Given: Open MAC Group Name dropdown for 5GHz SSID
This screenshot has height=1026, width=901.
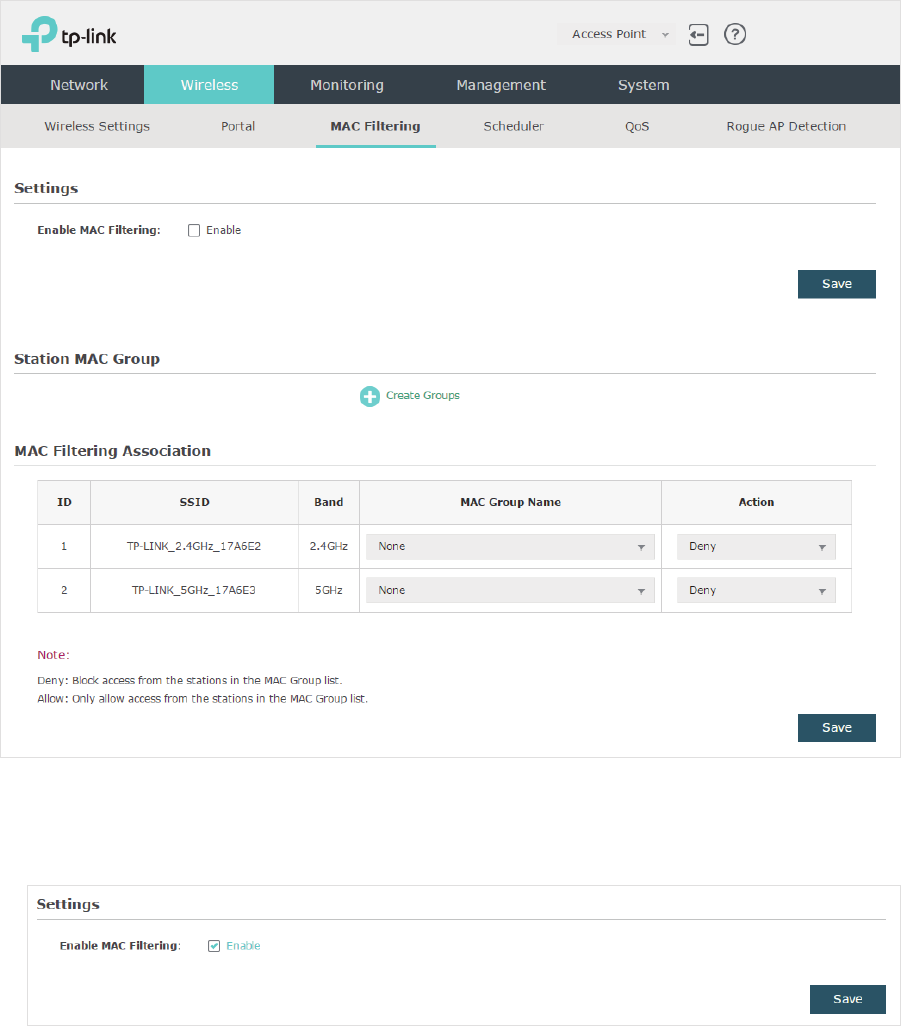Looking at the screenshot, I should point(510,590).
